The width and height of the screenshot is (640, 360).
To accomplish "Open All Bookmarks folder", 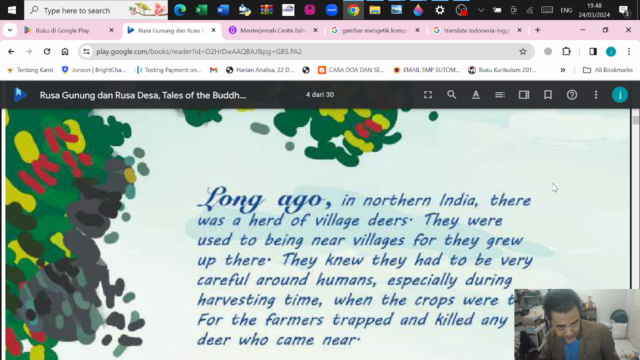I will pyautogui.click(x=608, y=70).
